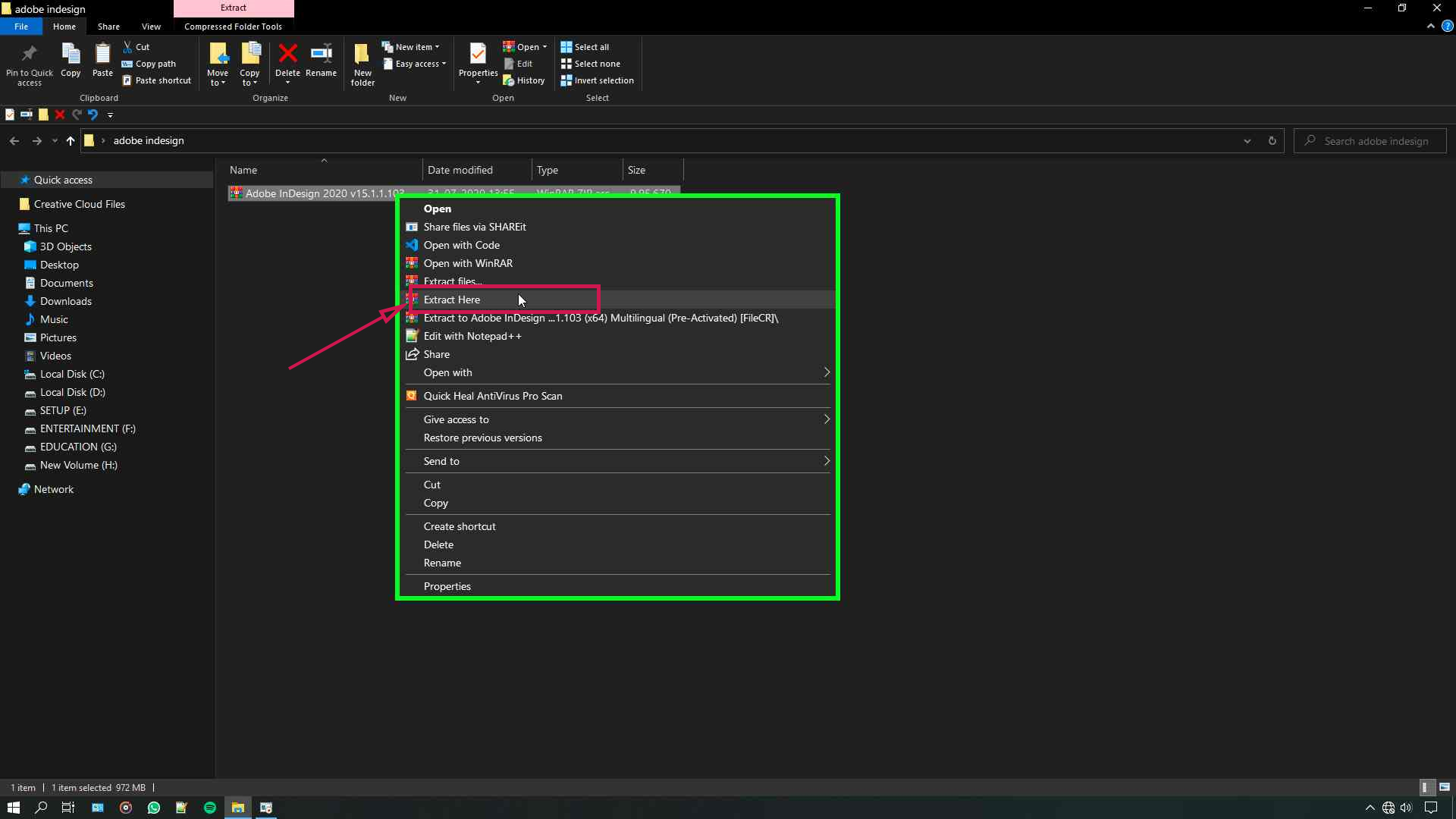Screen dimensions: 1456x819
Task: Paste clipboard contents using ribbon Paste icon
Action: [x=102, y=61]
